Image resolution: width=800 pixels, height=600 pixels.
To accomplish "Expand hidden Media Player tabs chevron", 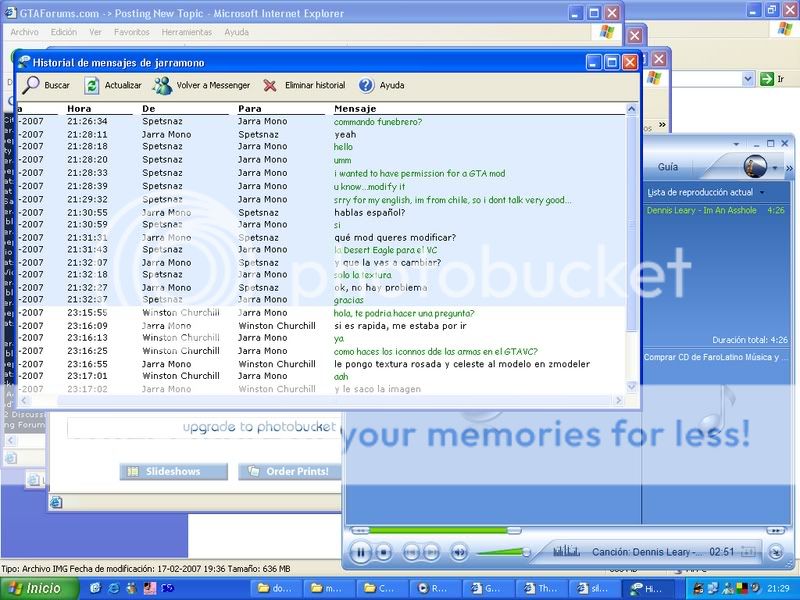I will [789, 167].
